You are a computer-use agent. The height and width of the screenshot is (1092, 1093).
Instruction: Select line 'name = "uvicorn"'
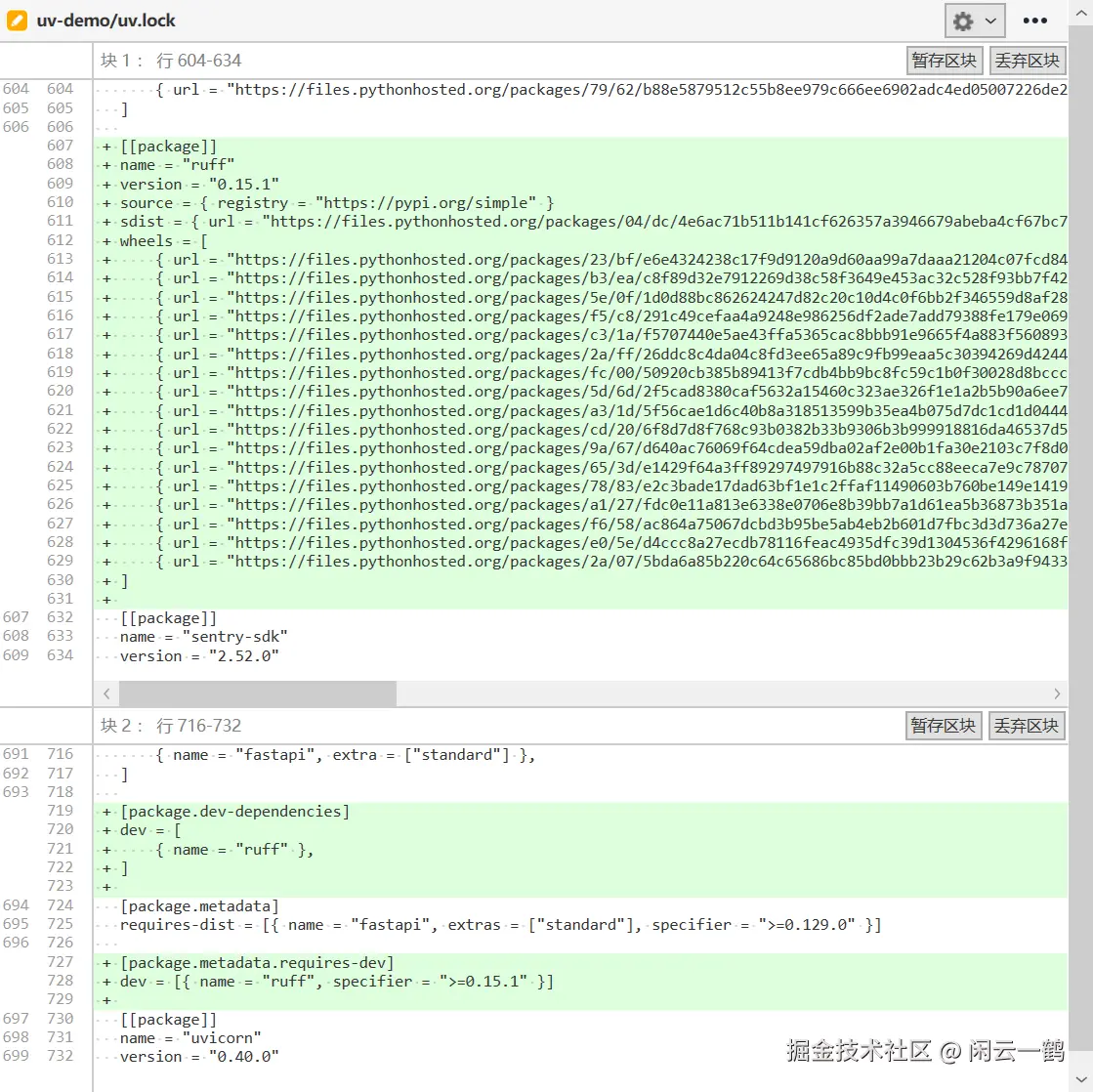580,1038
